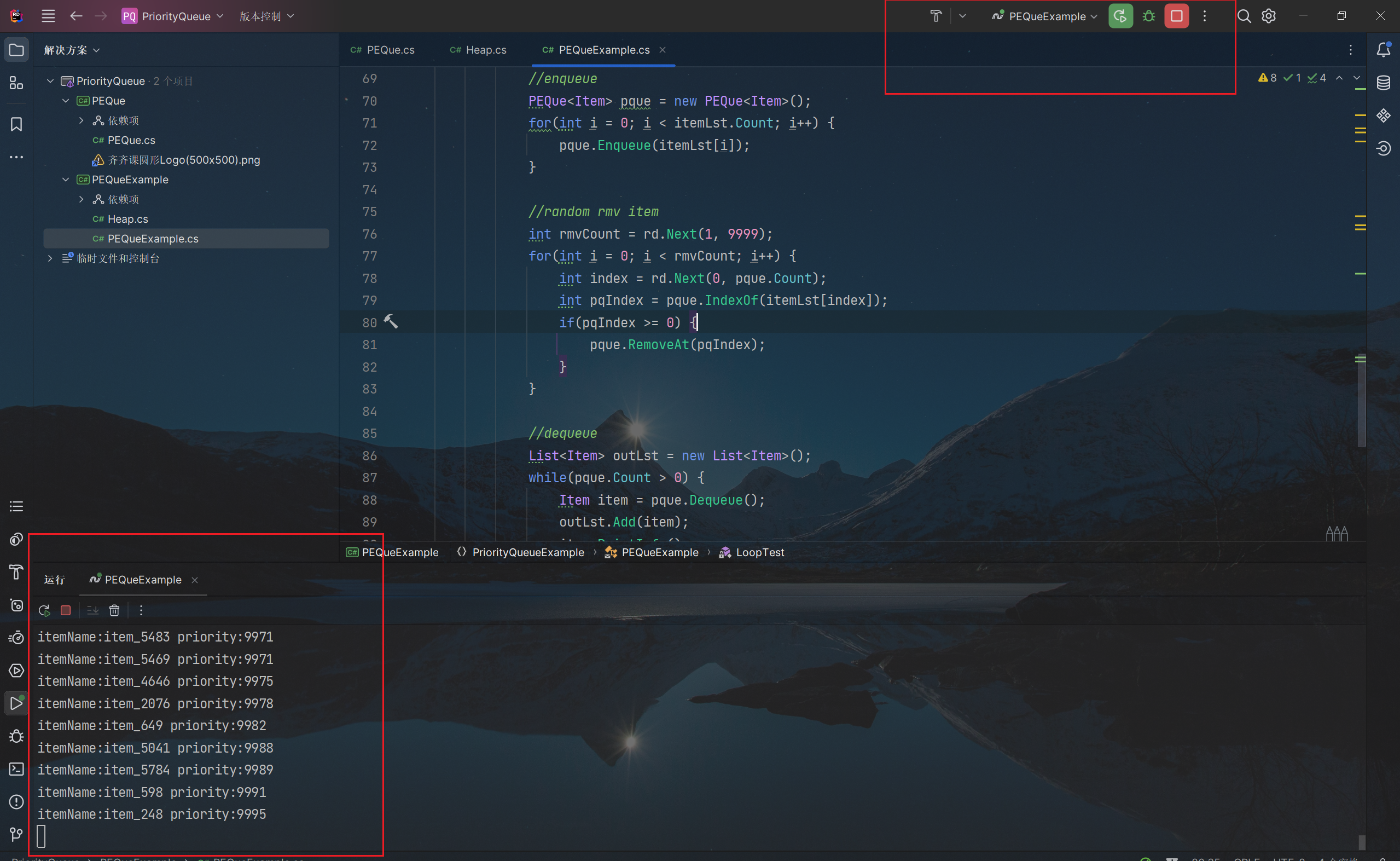
Task: Click LoopTest in the breadcrumb bar
Action: tap(752, 552)
